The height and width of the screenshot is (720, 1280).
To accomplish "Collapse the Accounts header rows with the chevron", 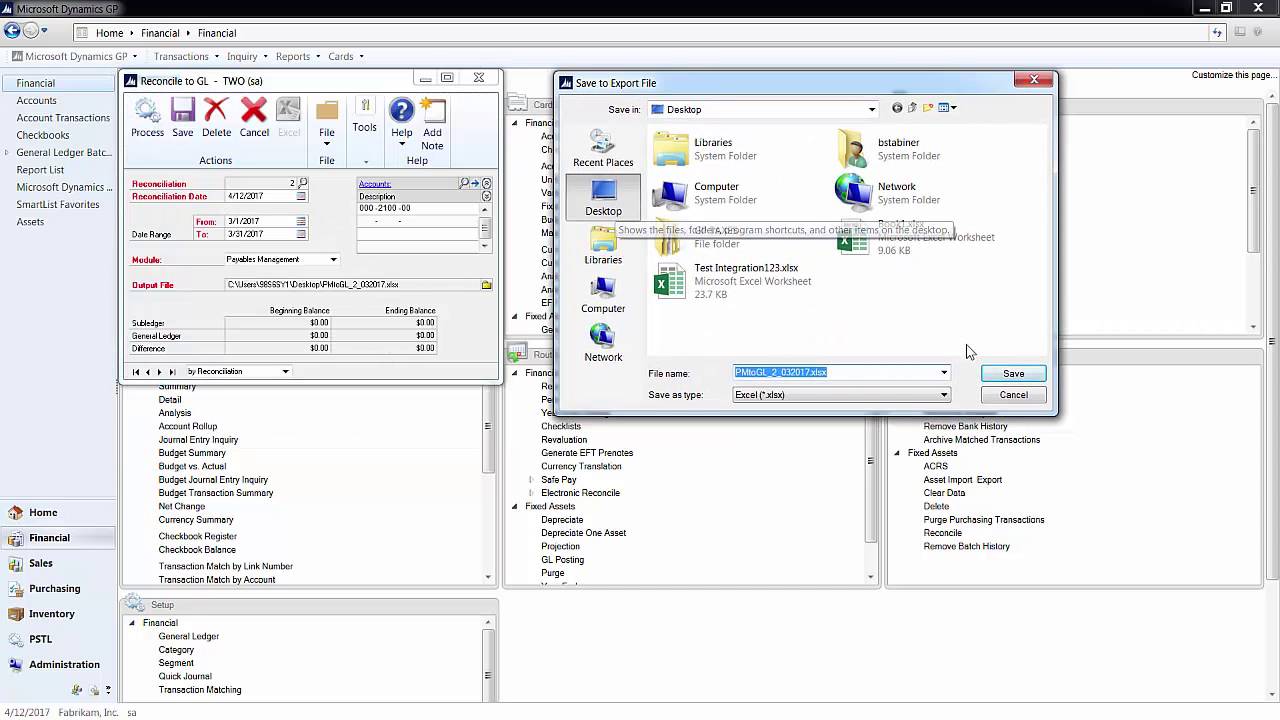I will click(487, 184).
